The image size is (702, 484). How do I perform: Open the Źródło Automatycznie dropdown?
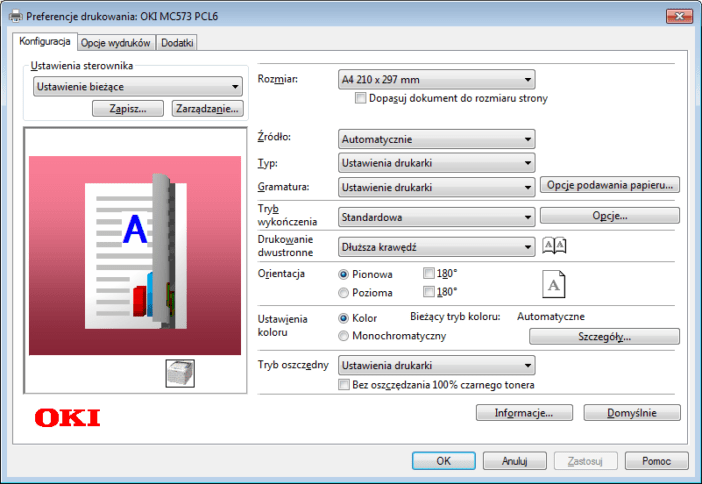pos(437,139)
